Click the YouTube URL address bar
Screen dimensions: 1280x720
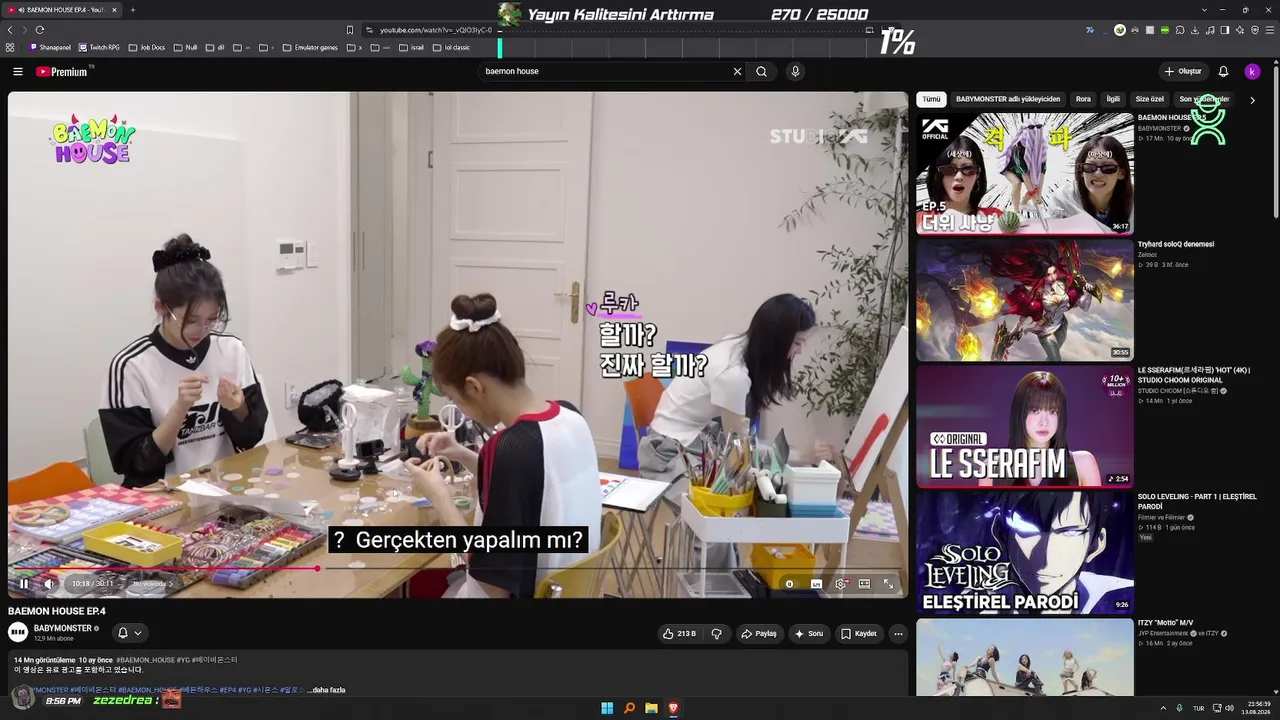tap(435, 30)
